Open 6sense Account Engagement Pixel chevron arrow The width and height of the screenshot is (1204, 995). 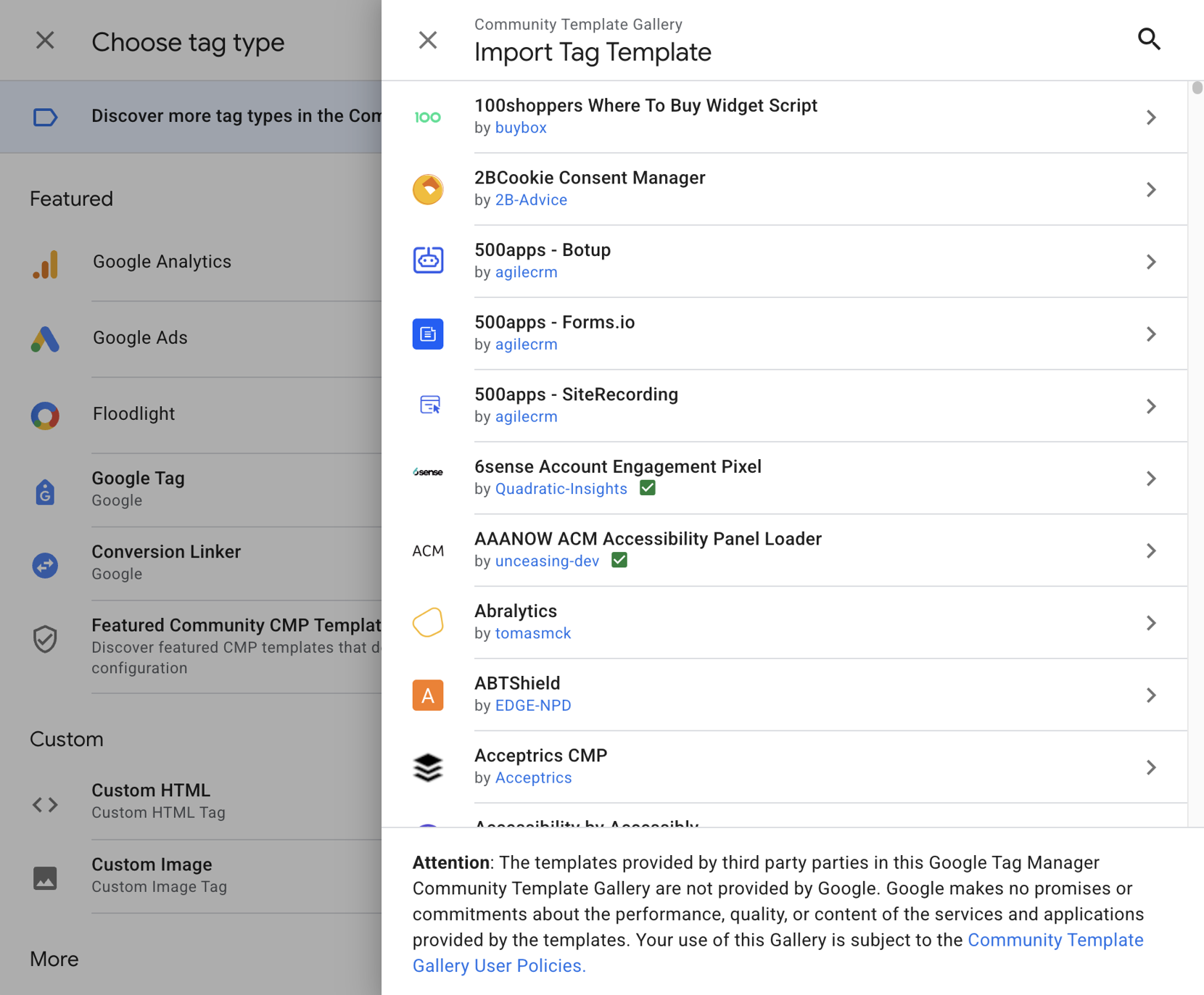click(1150, 479)
